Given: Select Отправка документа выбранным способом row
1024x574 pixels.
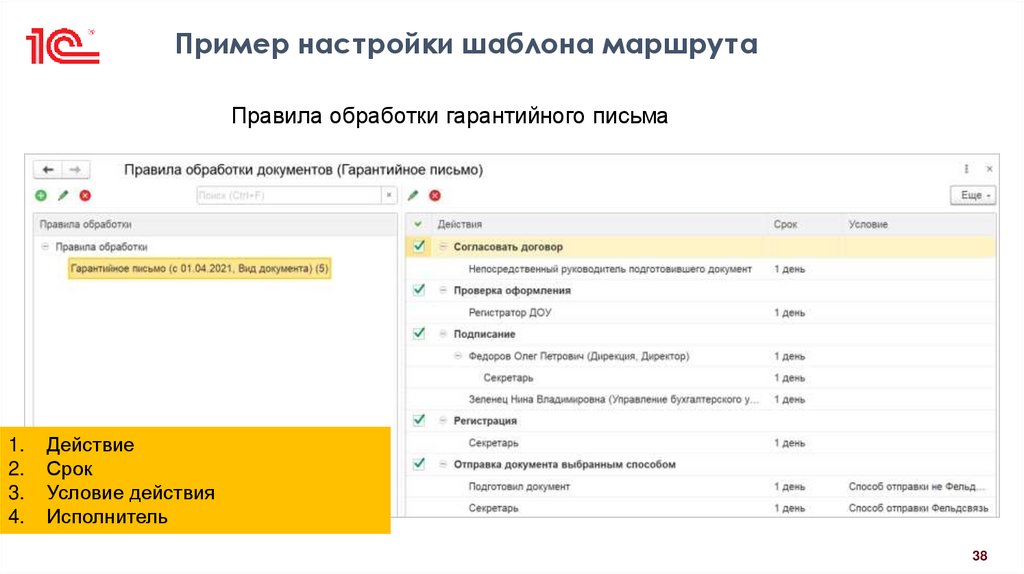Looking at the screenshot, I should point(701,464).
